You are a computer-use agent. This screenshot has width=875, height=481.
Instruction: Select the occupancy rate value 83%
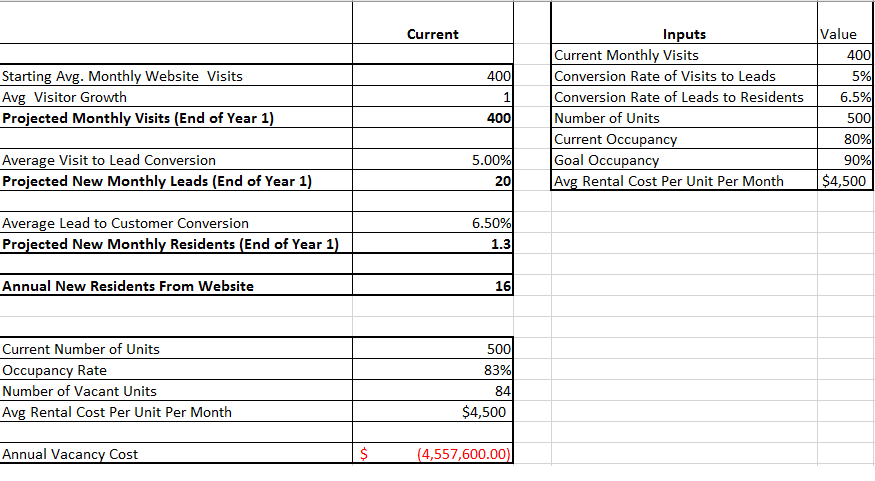click(x=432, y=371)
